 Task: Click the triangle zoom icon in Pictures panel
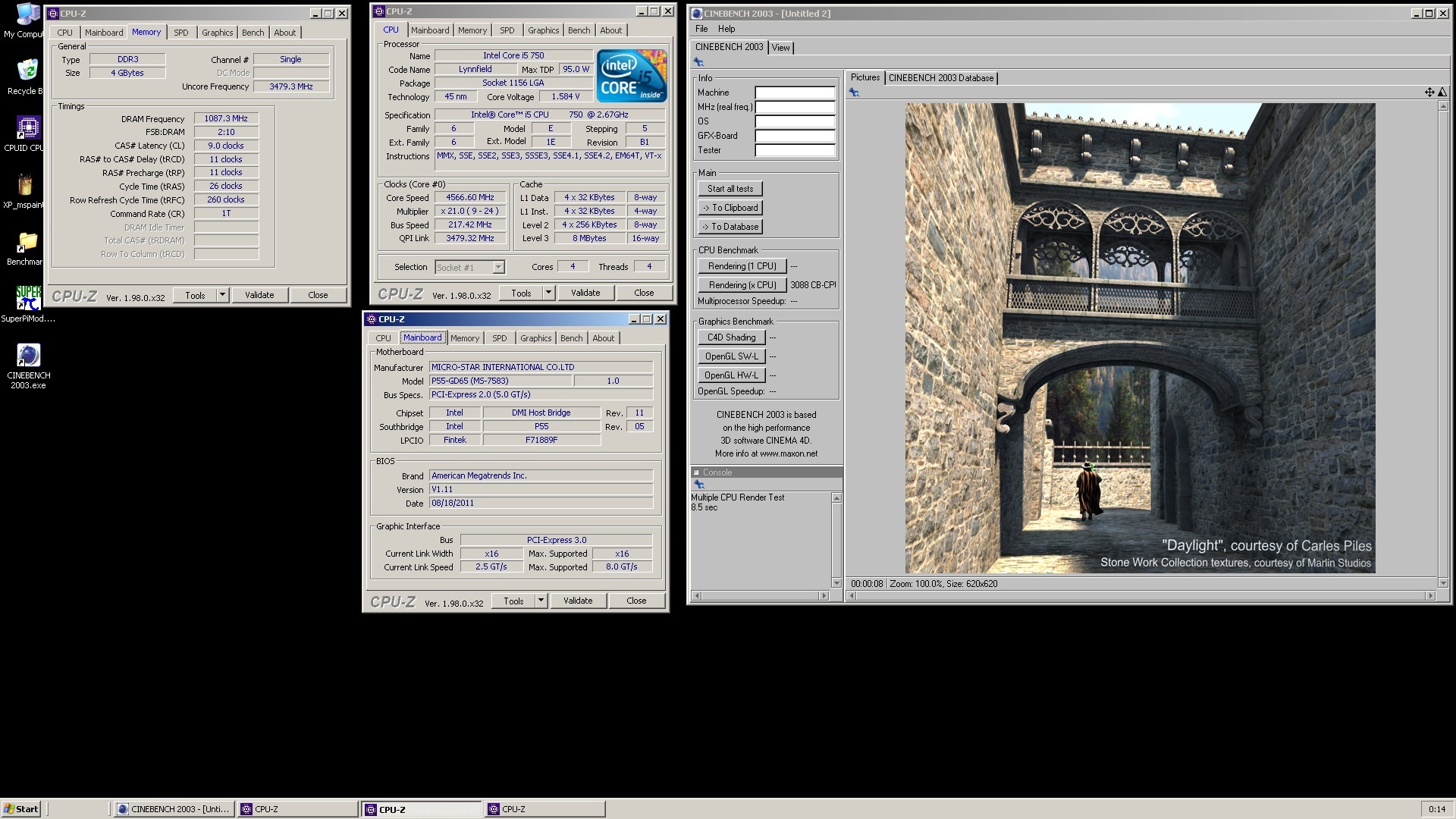(x=1442, y=93)
